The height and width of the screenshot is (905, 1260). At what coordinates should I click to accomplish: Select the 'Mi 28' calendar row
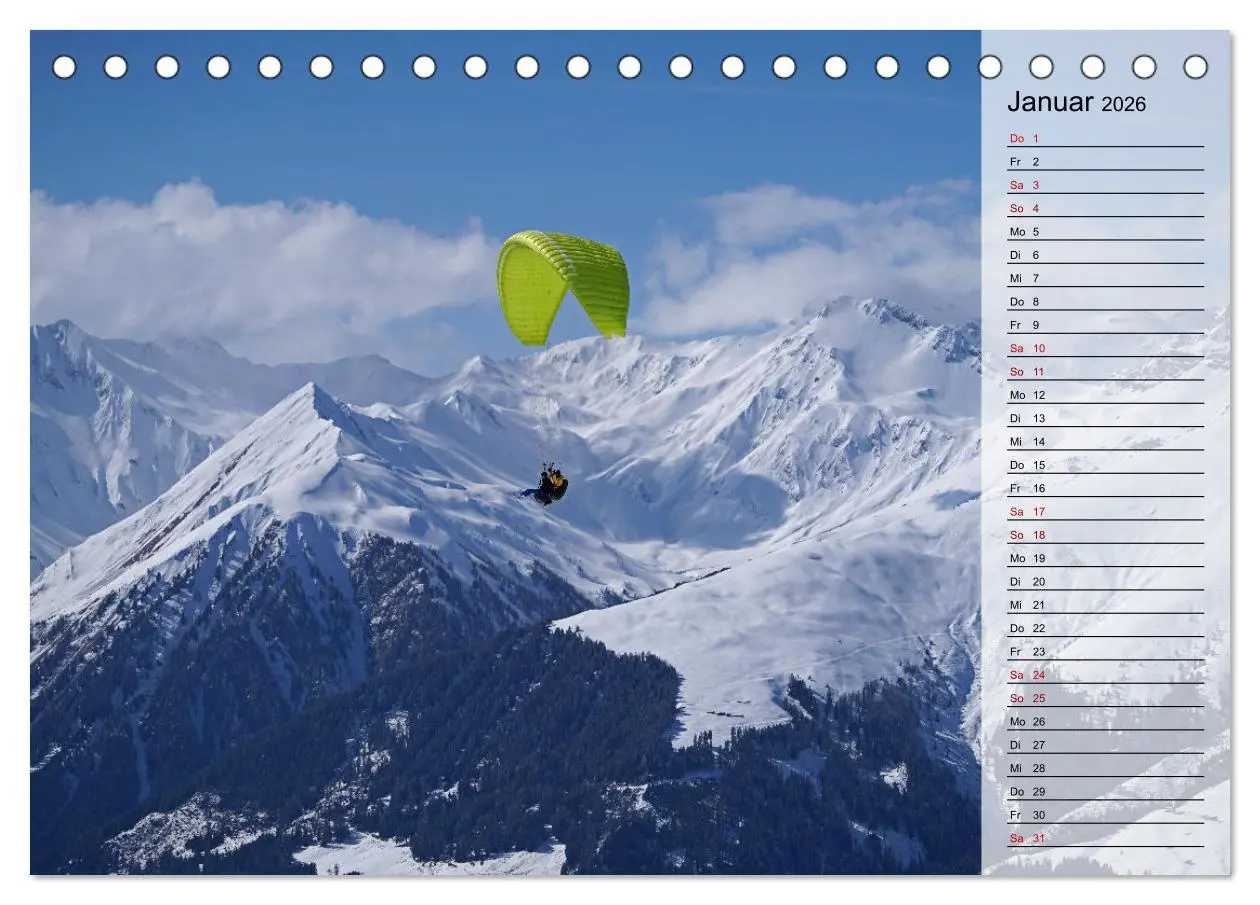tap(1105, 768)
